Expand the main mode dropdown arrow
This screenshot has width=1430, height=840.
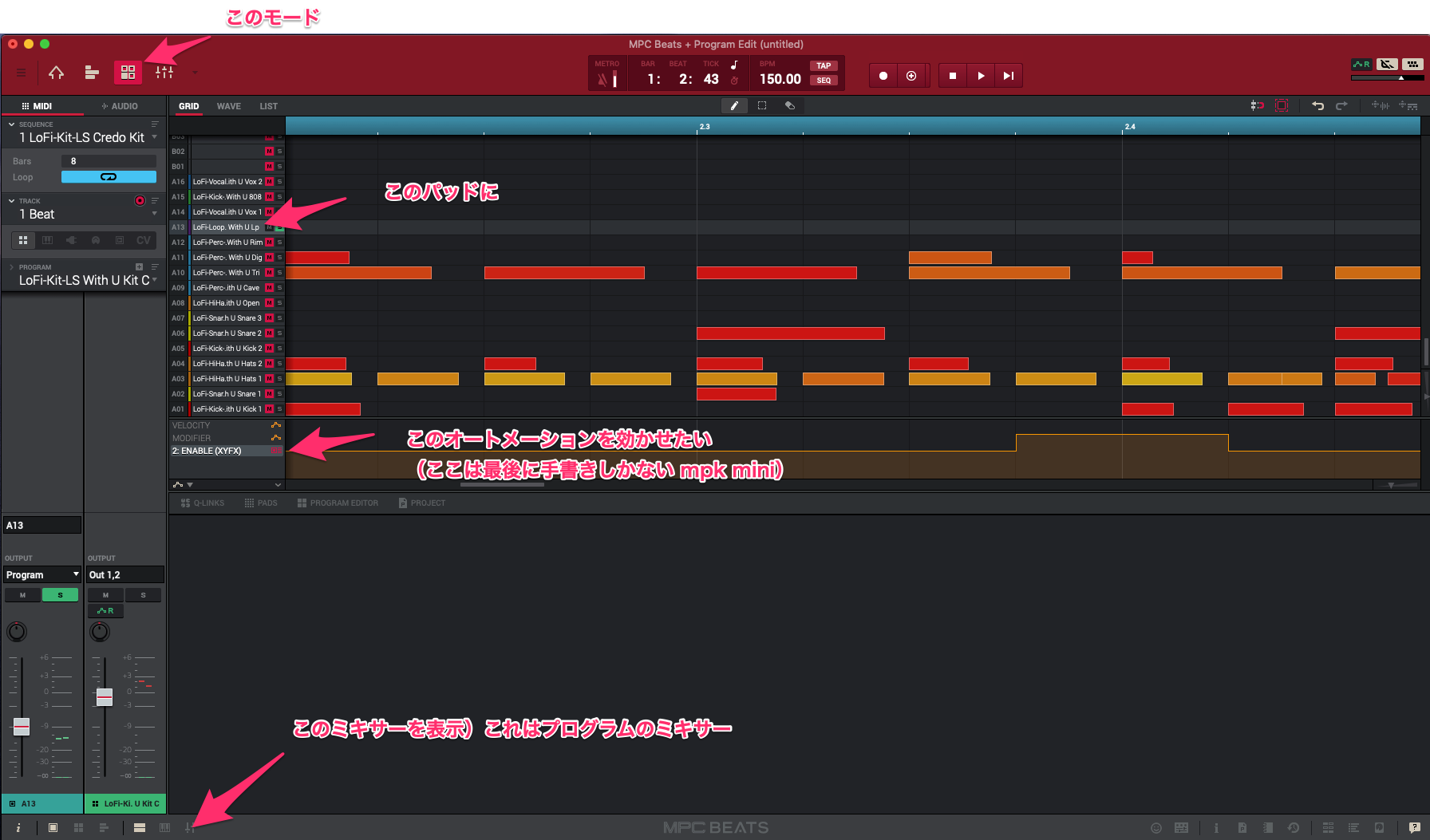195,73
